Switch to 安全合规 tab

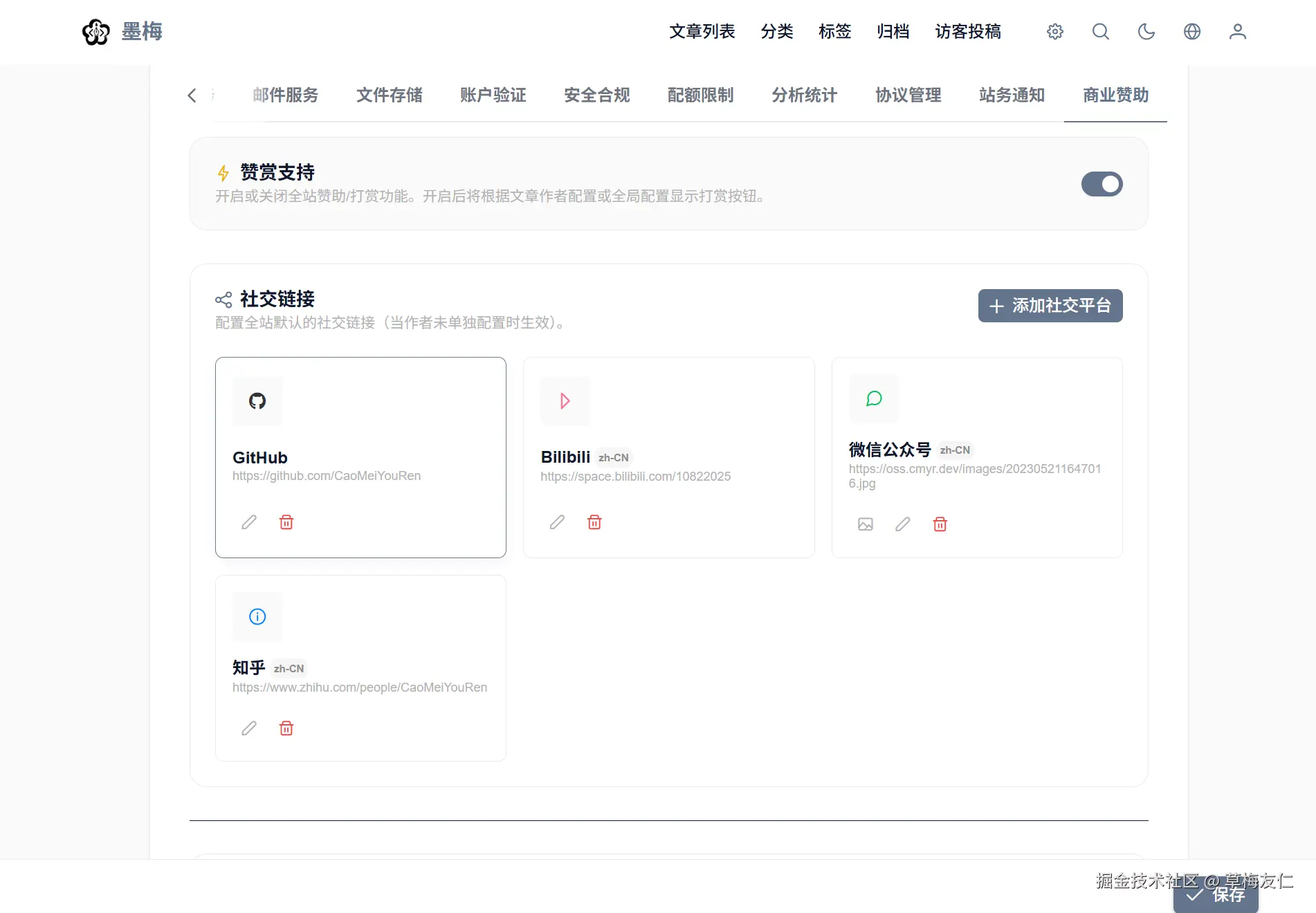click(597, 95)
